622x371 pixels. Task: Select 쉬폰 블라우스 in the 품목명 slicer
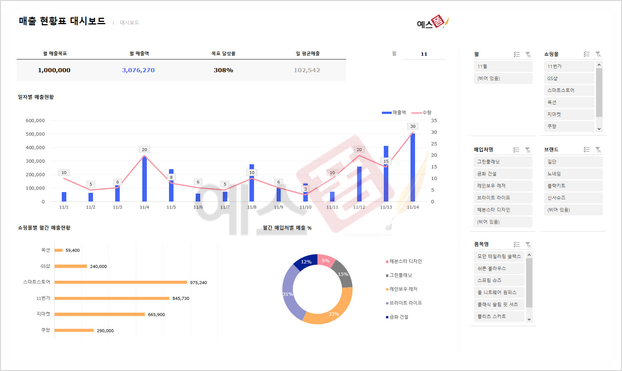coord(499,269)
